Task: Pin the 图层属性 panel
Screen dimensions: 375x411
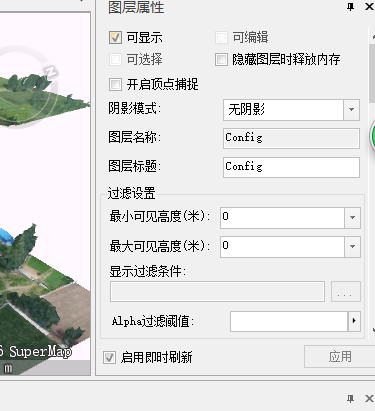Action: click(350, 7)
